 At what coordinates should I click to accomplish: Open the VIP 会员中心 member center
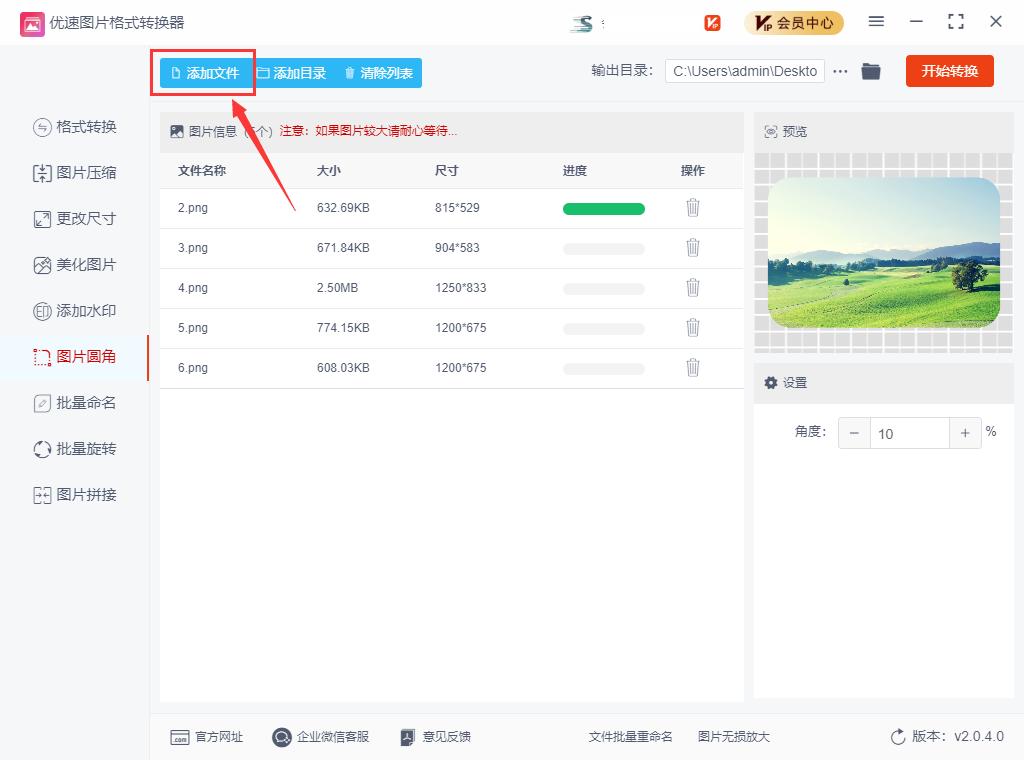coord(794,22)
